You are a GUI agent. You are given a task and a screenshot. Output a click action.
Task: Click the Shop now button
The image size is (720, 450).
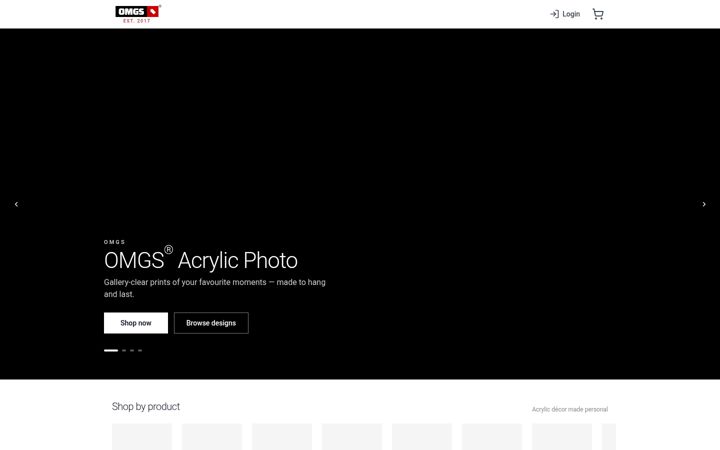[x=136, y=323]
